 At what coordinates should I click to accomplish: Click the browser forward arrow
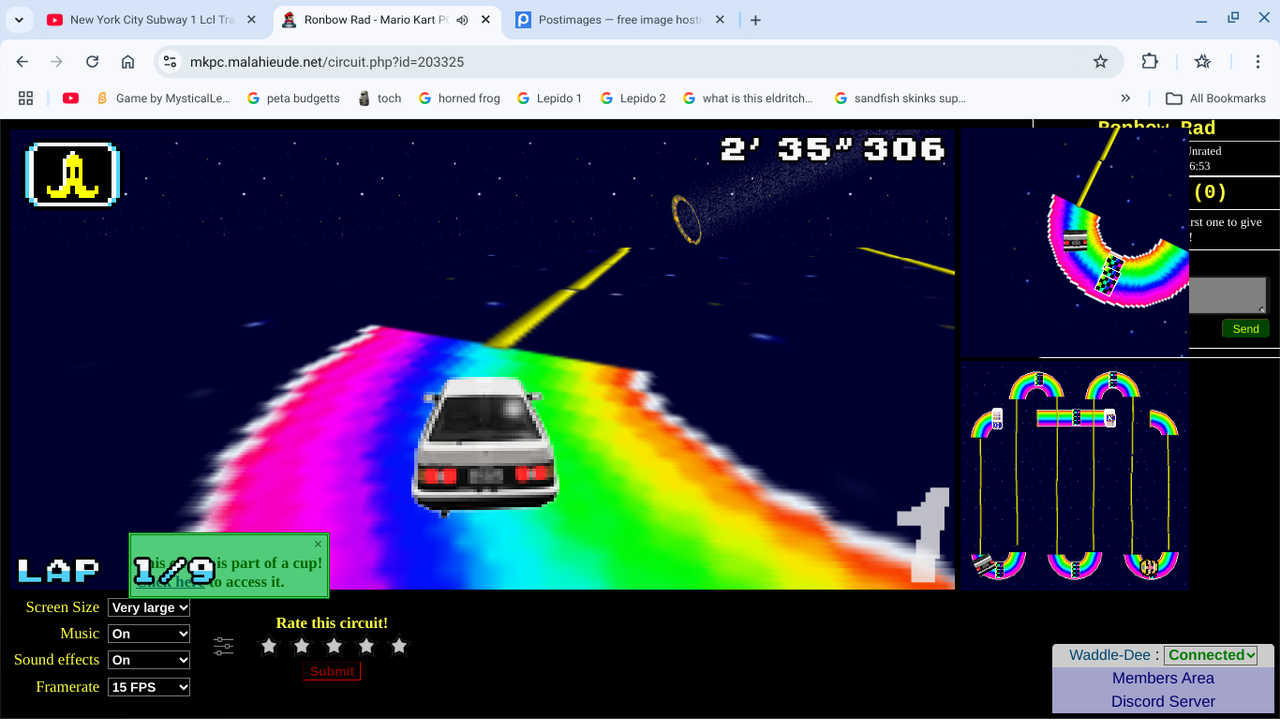click(x=57, y=61)
